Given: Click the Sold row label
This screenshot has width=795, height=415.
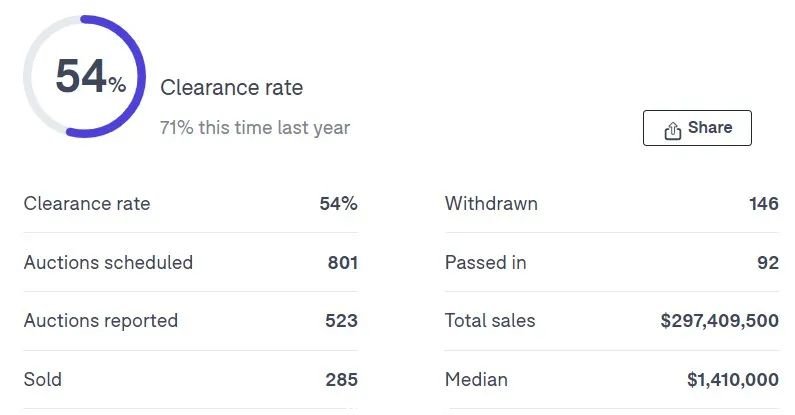Looking at the screenshot, I should click(x=43, y=380).
